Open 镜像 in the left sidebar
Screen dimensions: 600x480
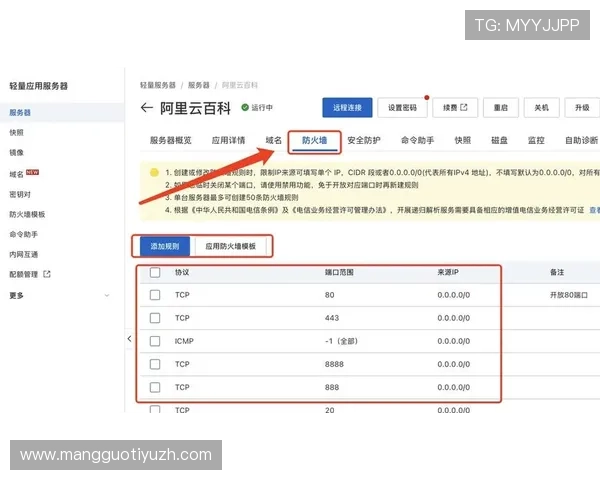point(16,152)
